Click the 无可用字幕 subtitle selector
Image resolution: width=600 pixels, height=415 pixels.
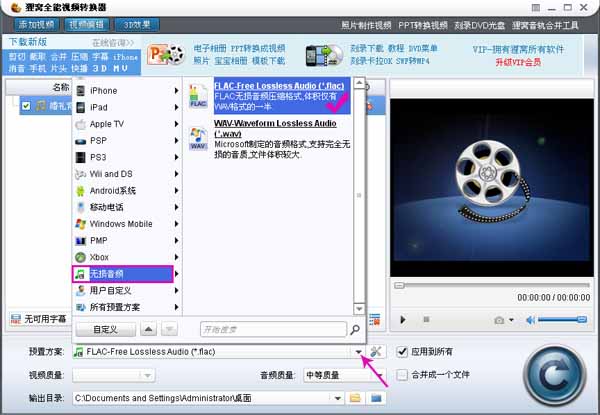click(x=39, y=319)
